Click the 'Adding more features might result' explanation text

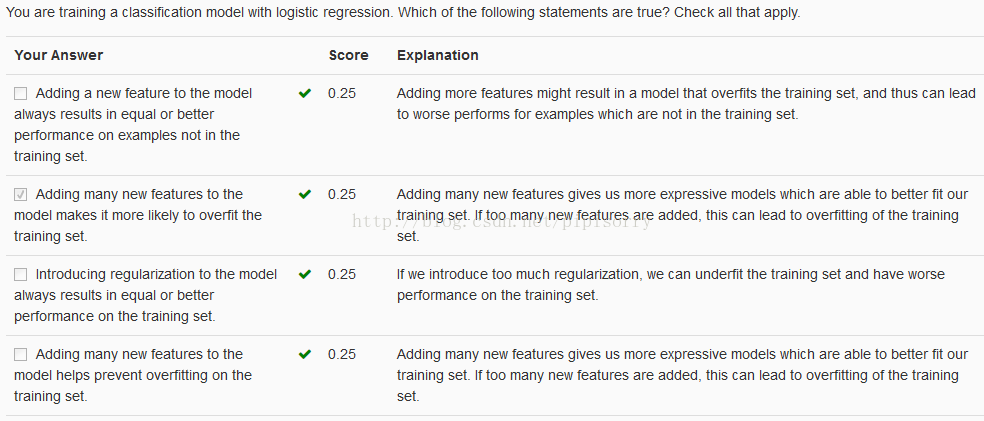685,103
